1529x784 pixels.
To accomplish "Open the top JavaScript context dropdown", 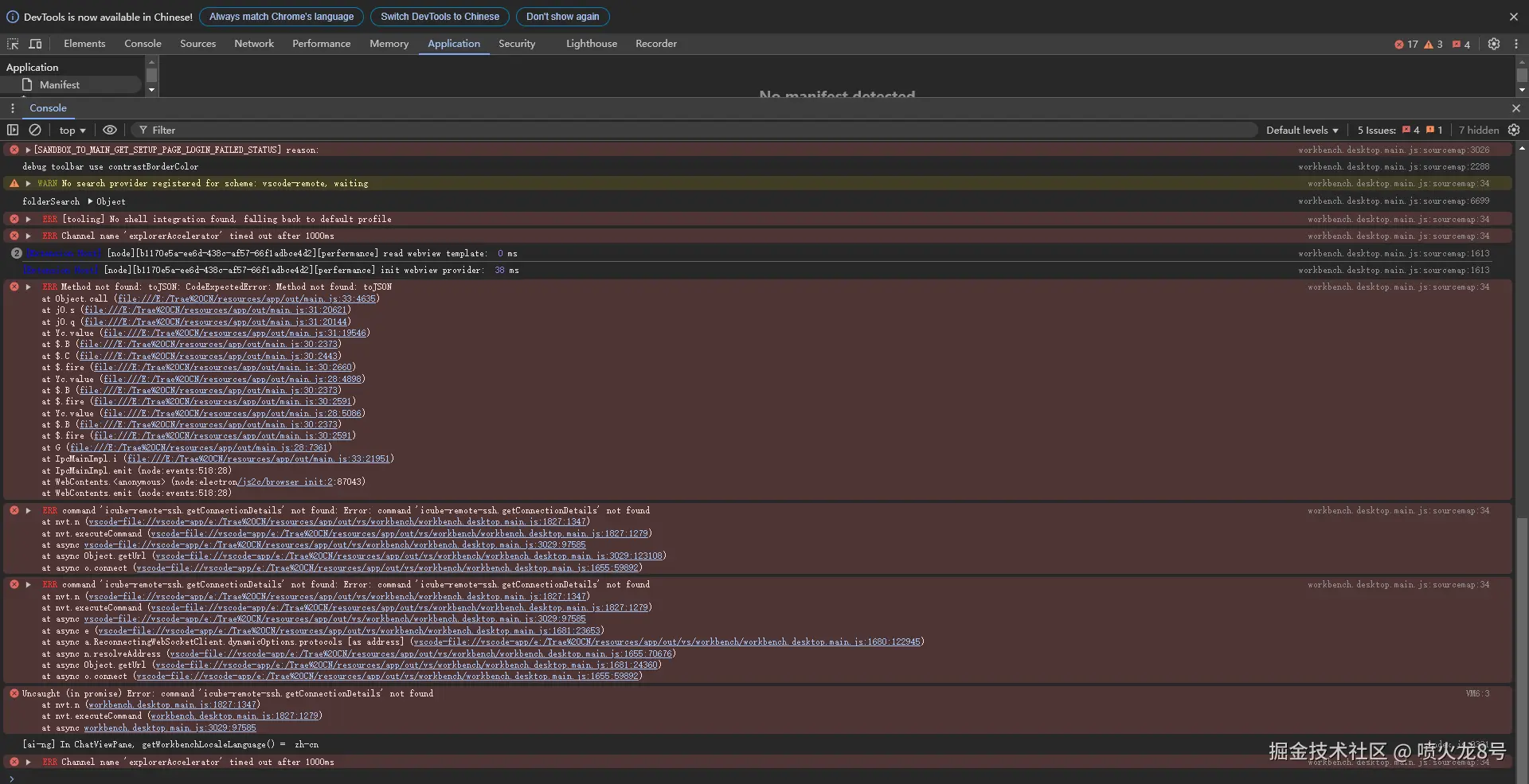I will click(x=72, y=131).
